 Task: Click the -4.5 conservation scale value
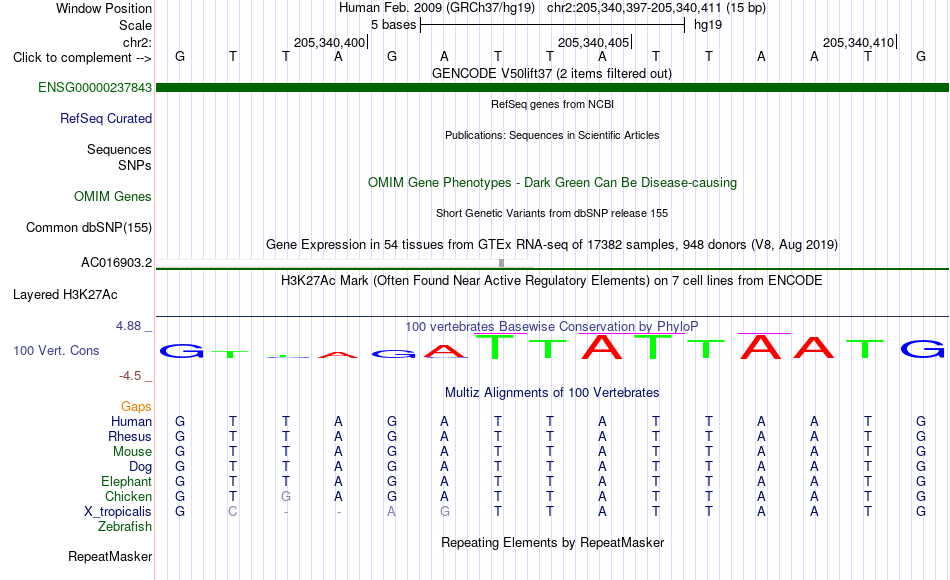click(x=130, y=376)
